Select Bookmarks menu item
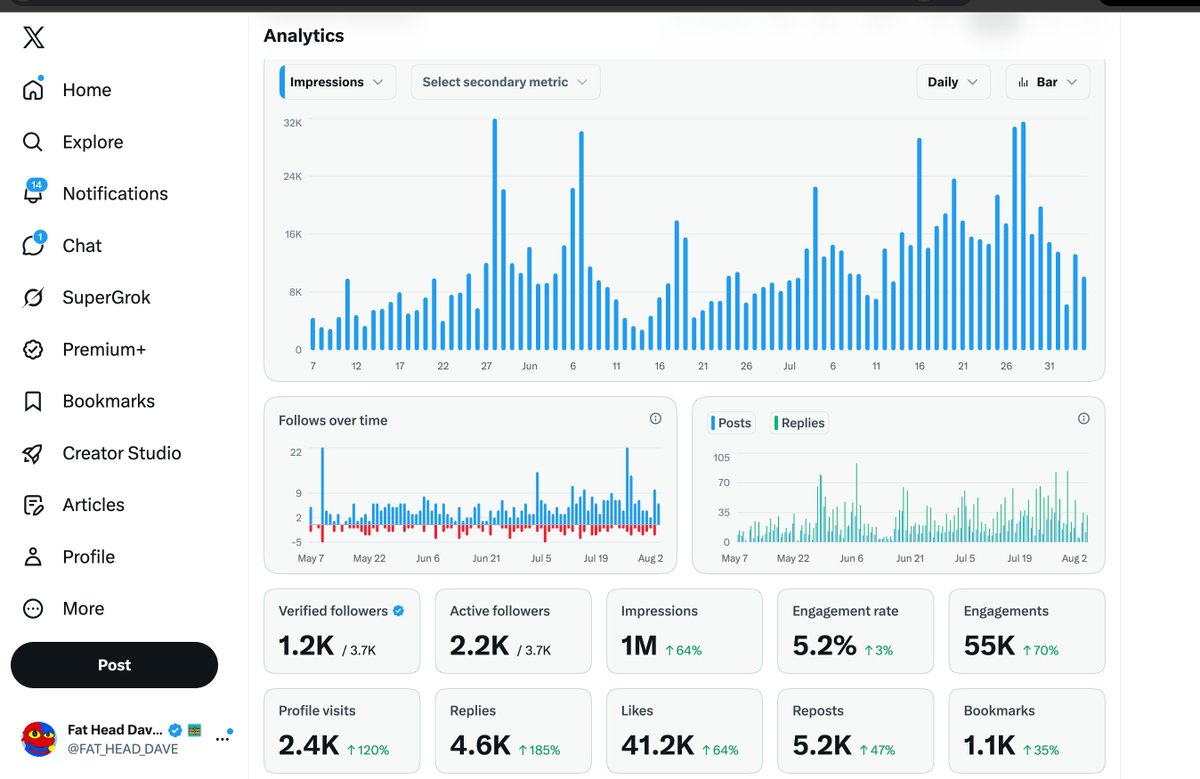The image size is (1200, 779). click(109, 401)
